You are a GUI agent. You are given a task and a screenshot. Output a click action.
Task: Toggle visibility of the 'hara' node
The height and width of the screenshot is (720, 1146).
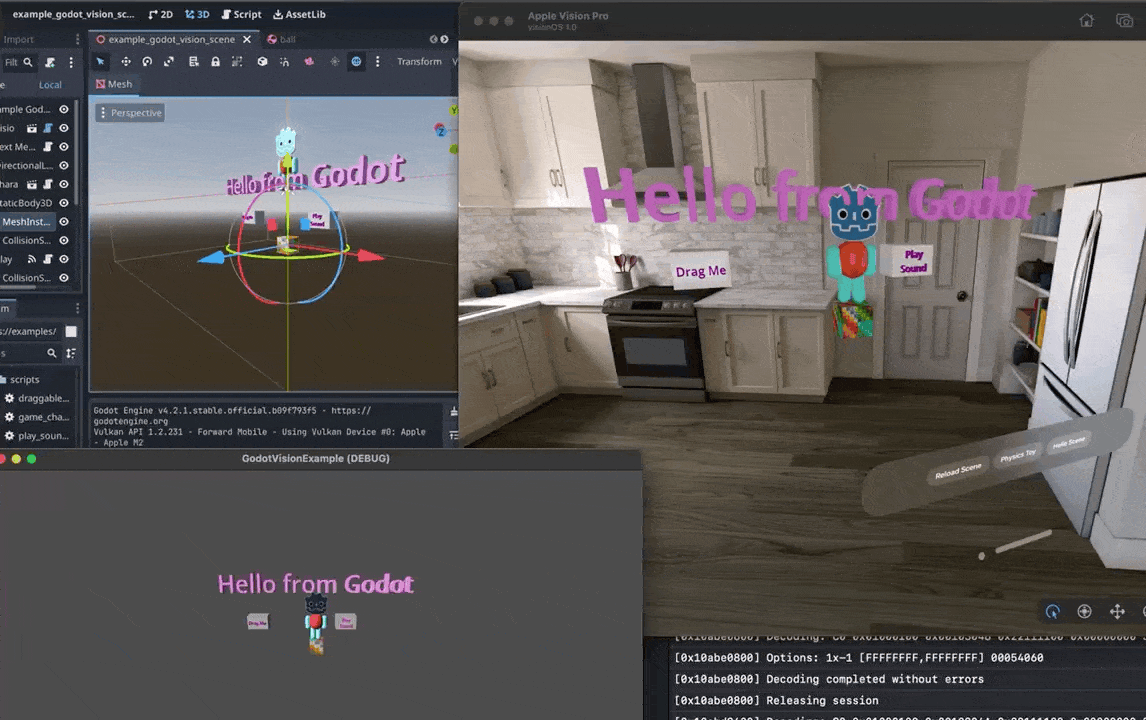pos(64,184)
